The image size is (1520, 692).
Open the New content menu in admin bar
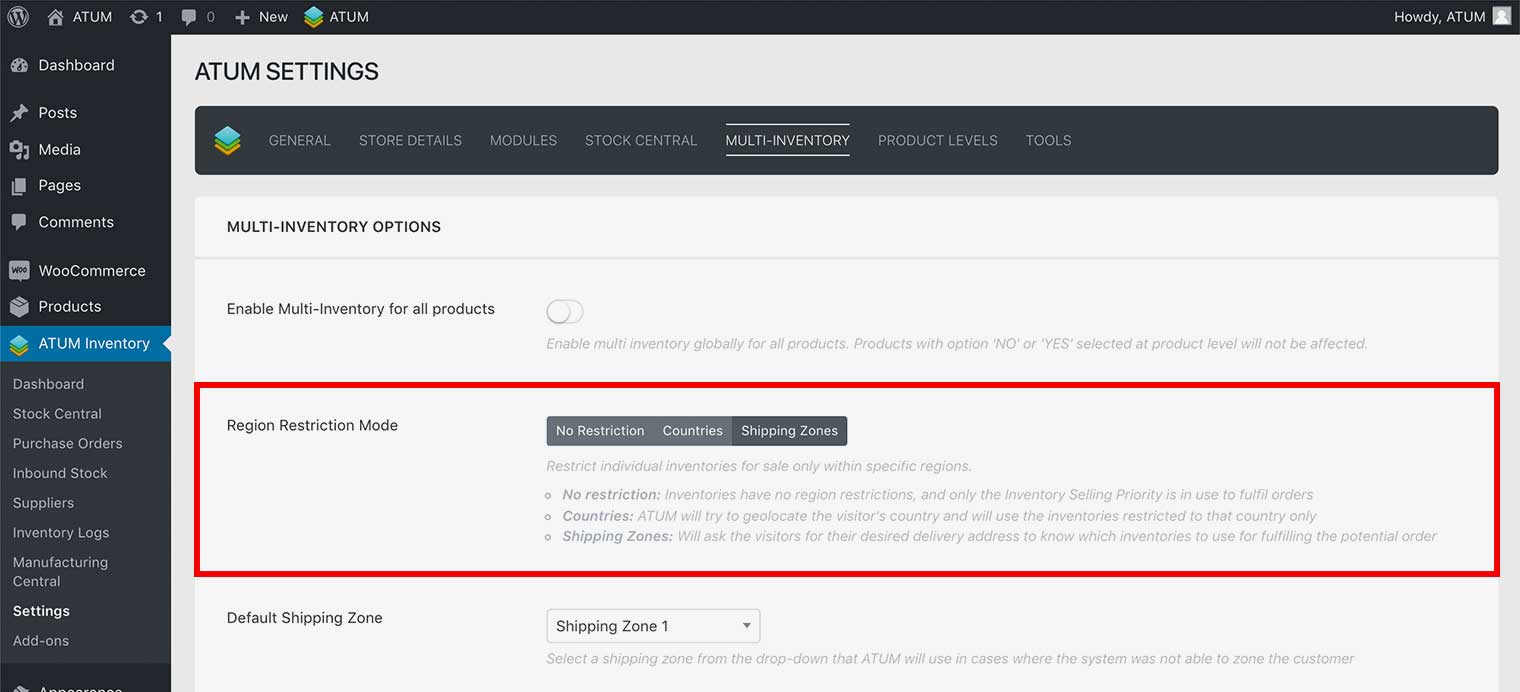coord(261,17)
